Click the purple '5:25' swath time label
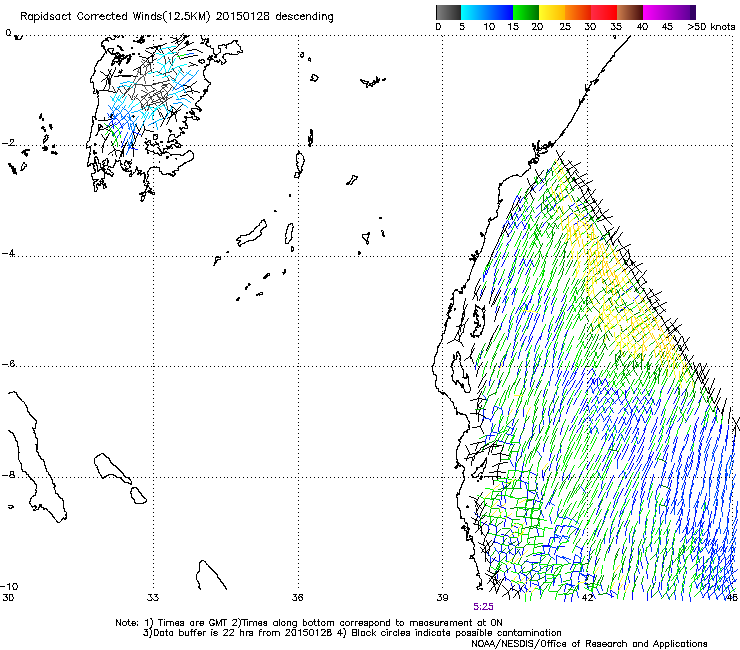 pyautogui.click(x=483, y=607)
